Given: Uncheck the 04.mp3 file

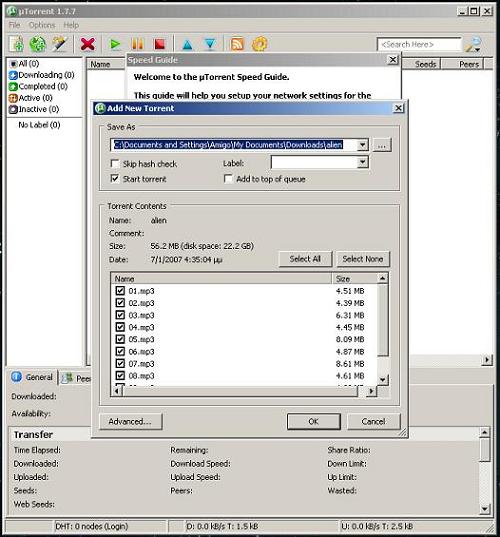Looking at the screenshot, I should [120, 327].
